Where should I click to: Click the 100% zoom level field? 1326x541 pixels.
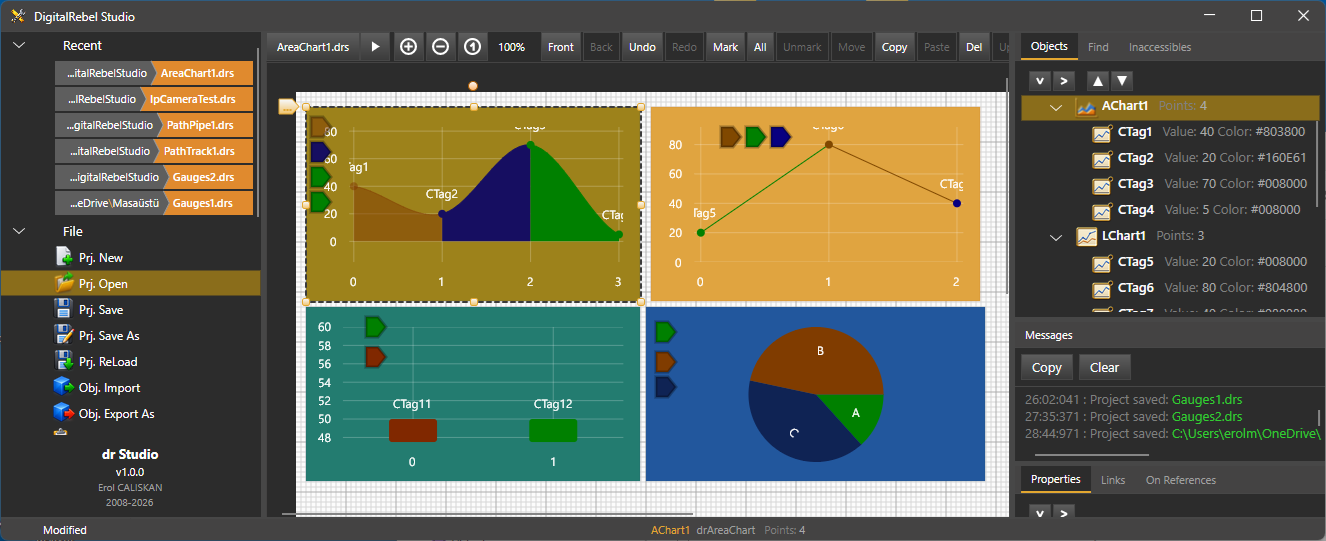coord(512,47)
